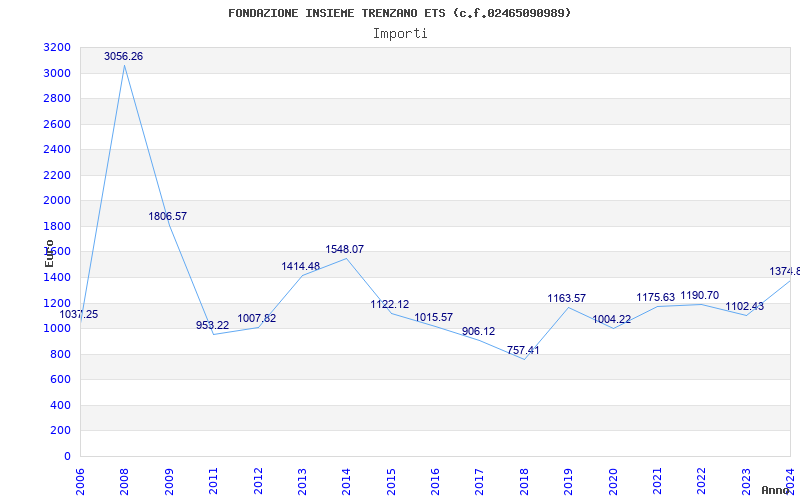Click the x-axis year 2011

[214, 481]
